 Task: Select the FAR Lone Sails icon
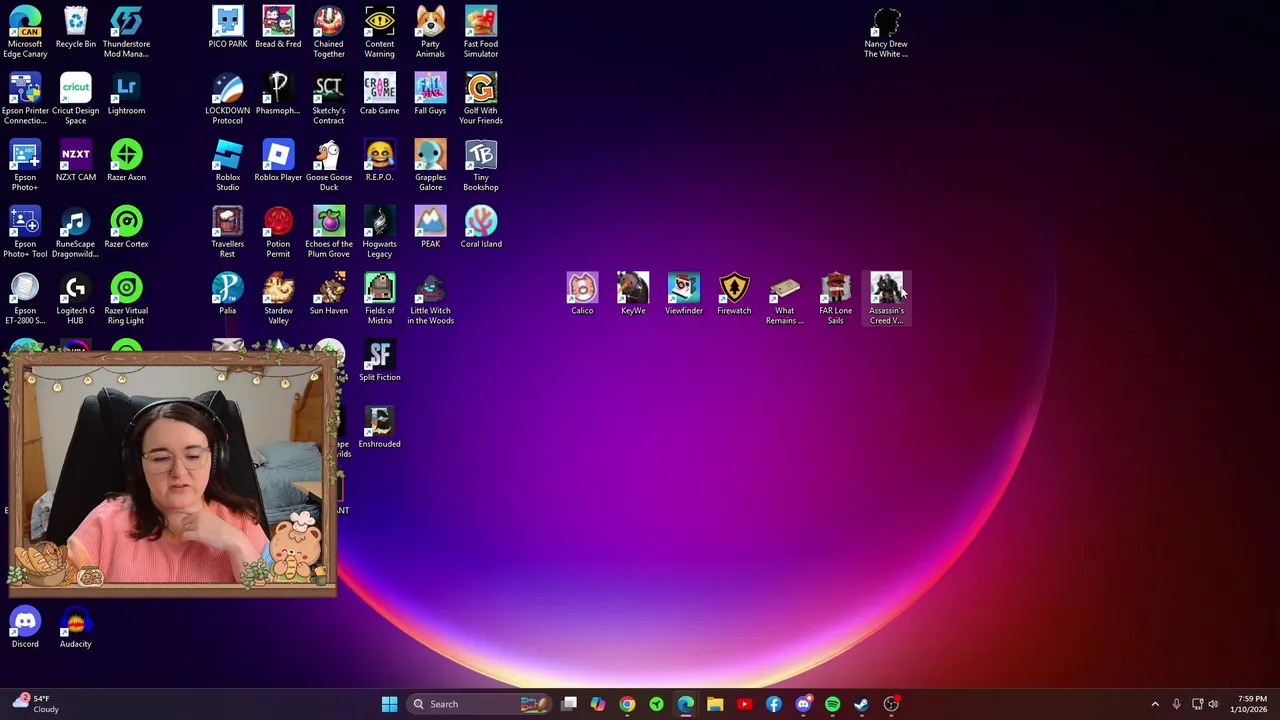[x=836, y=299]
